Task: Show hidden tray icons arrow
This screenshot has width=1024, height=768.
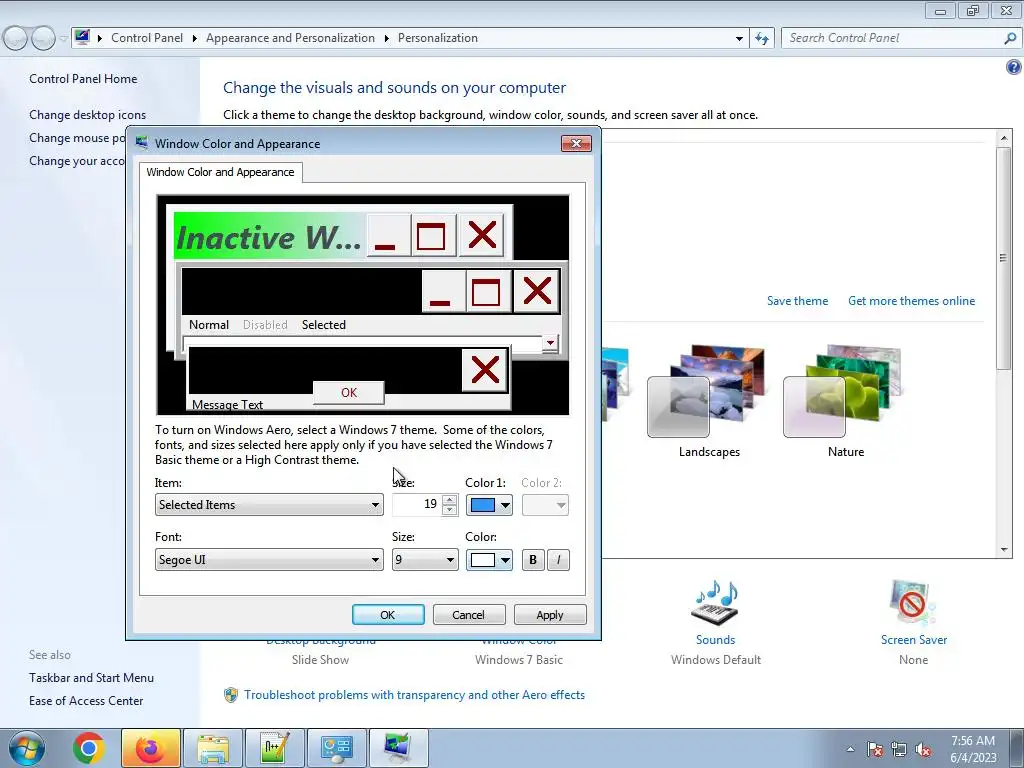Action: click(850, 749)
